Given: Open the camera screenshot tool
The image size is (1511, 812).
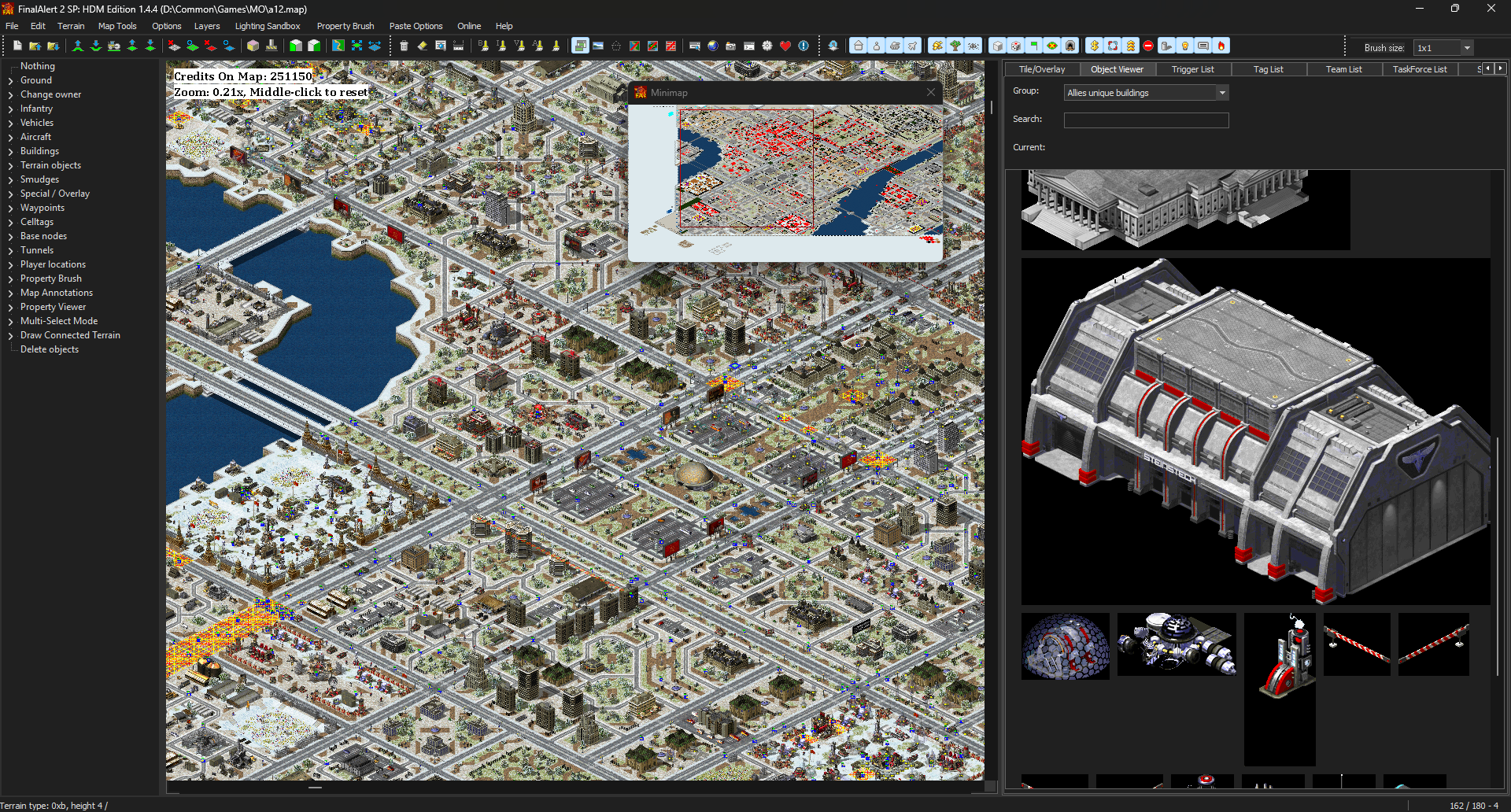Looking at the screenshot, I should [730, 46].
